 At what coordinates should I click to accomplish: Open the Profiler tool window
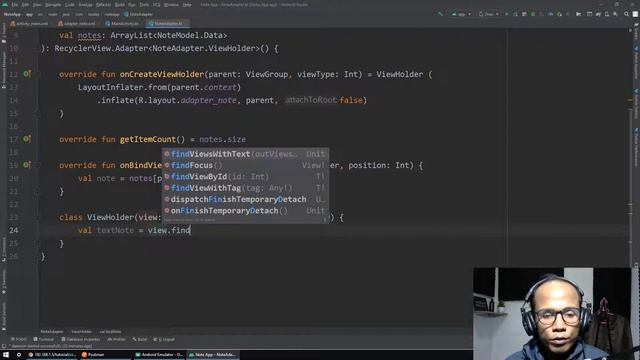tap(117, 339)
